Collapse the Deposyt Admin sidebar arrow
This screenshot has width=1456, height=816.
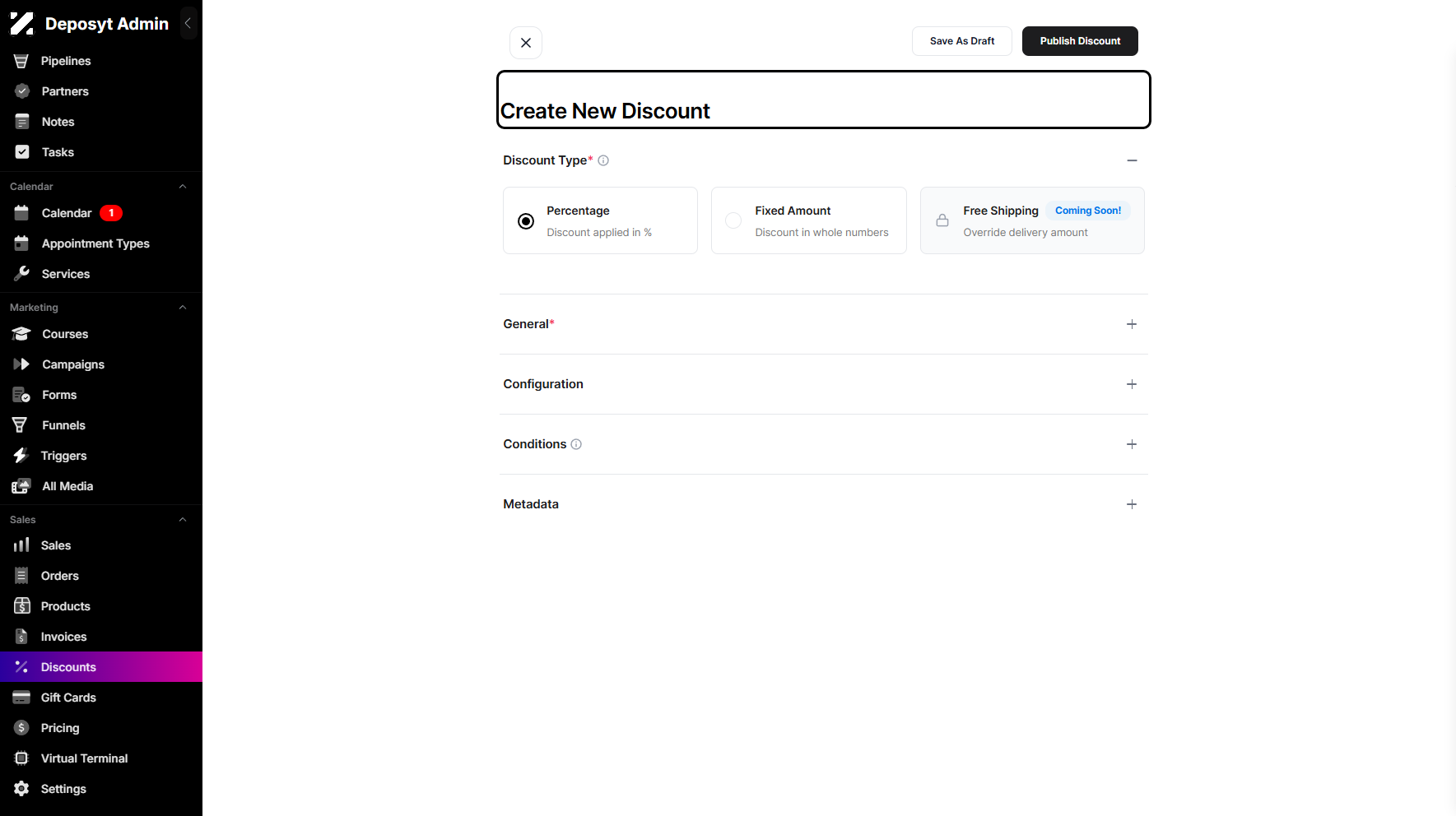coord(188,24)
